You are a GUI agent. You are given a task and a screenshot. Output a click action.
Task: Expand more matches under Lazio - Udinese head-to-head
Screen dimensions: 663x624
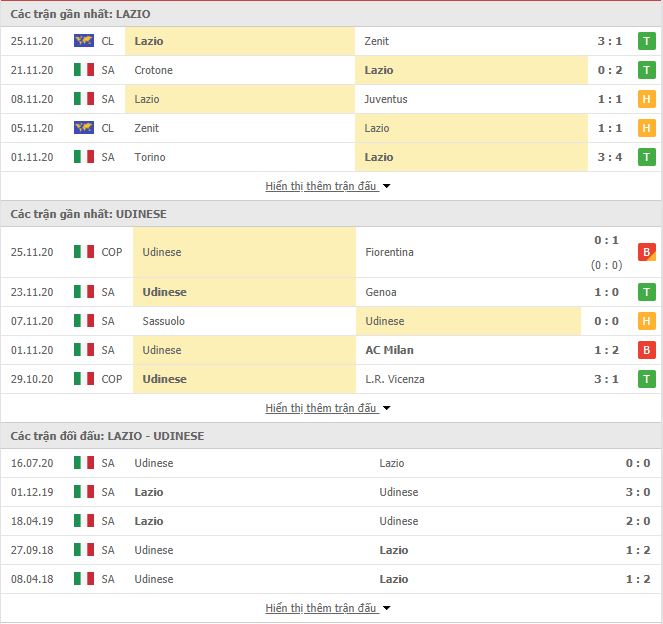point(328,608)
